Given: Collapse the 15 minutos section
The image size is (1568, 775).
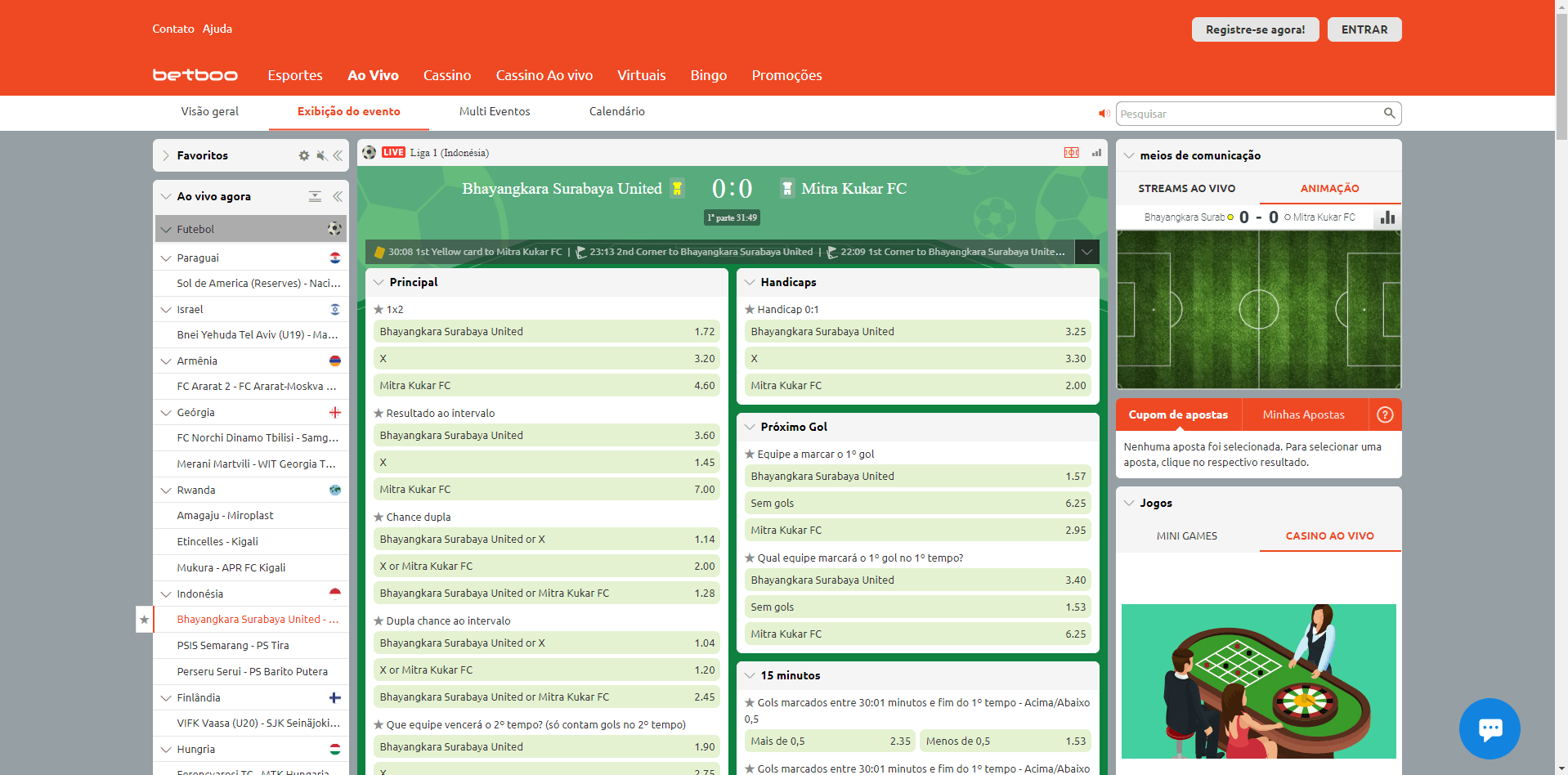Looking at the screenshot, I should (x=750, y=675).
